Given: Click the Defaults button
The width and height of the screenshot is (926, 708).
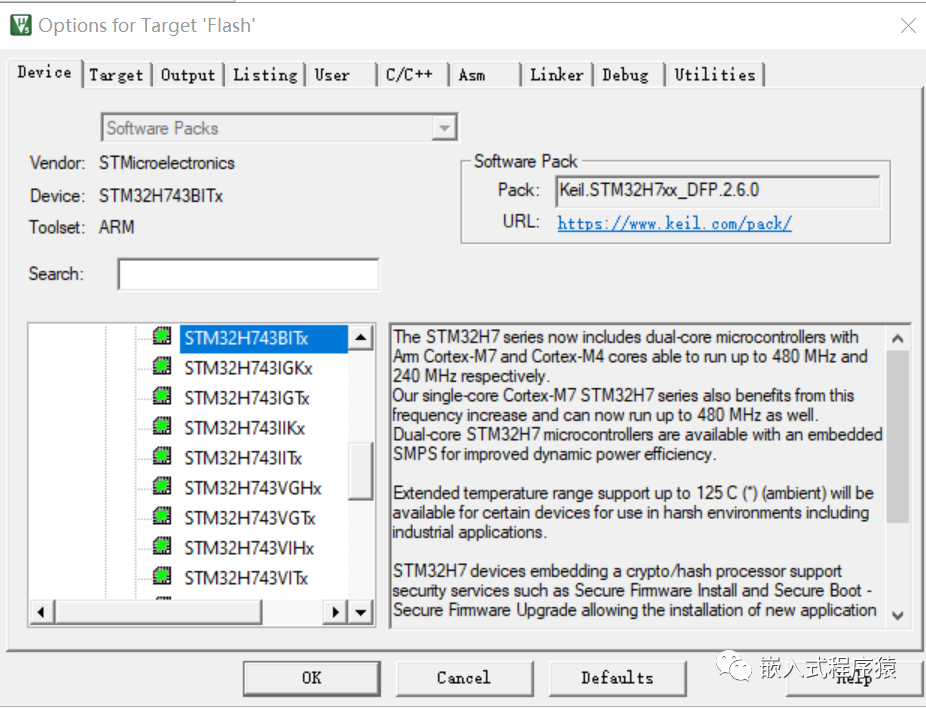Looking at the screenshot, I should click(617, 678).
